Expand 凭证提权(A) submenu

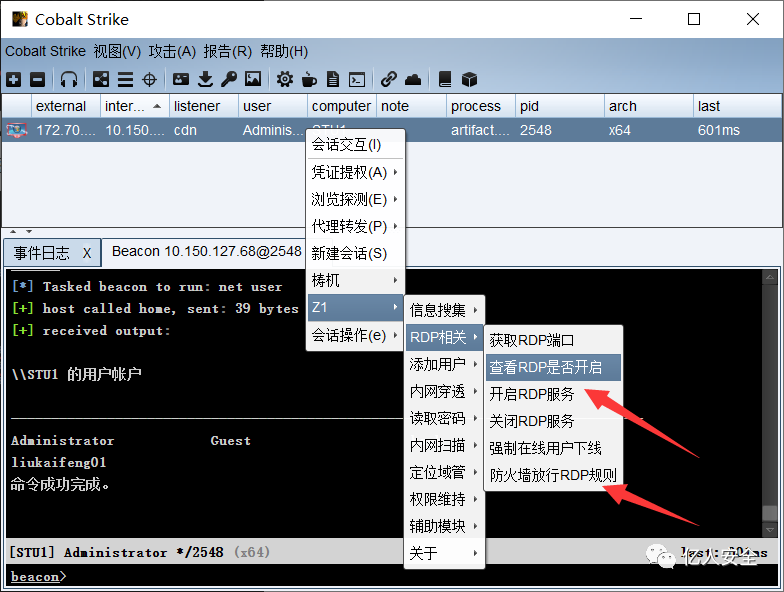[355, 172]
